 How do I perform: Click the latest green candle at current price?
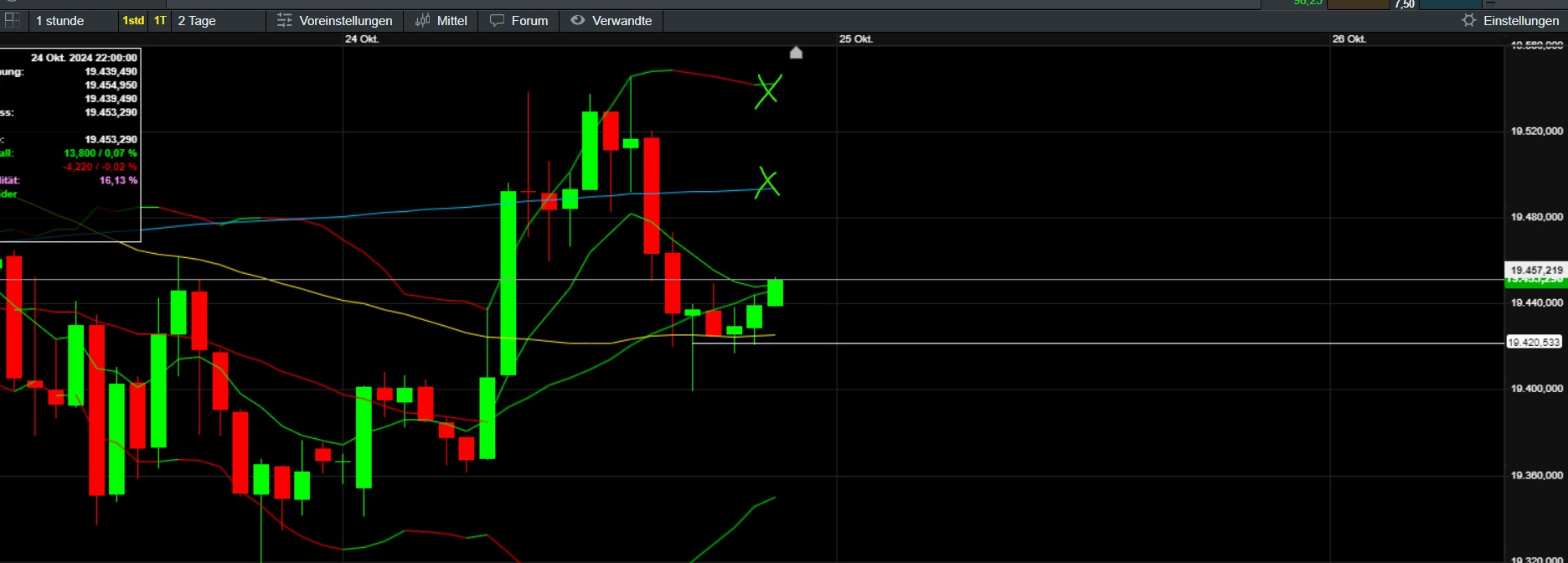click(x=775, y=292)
